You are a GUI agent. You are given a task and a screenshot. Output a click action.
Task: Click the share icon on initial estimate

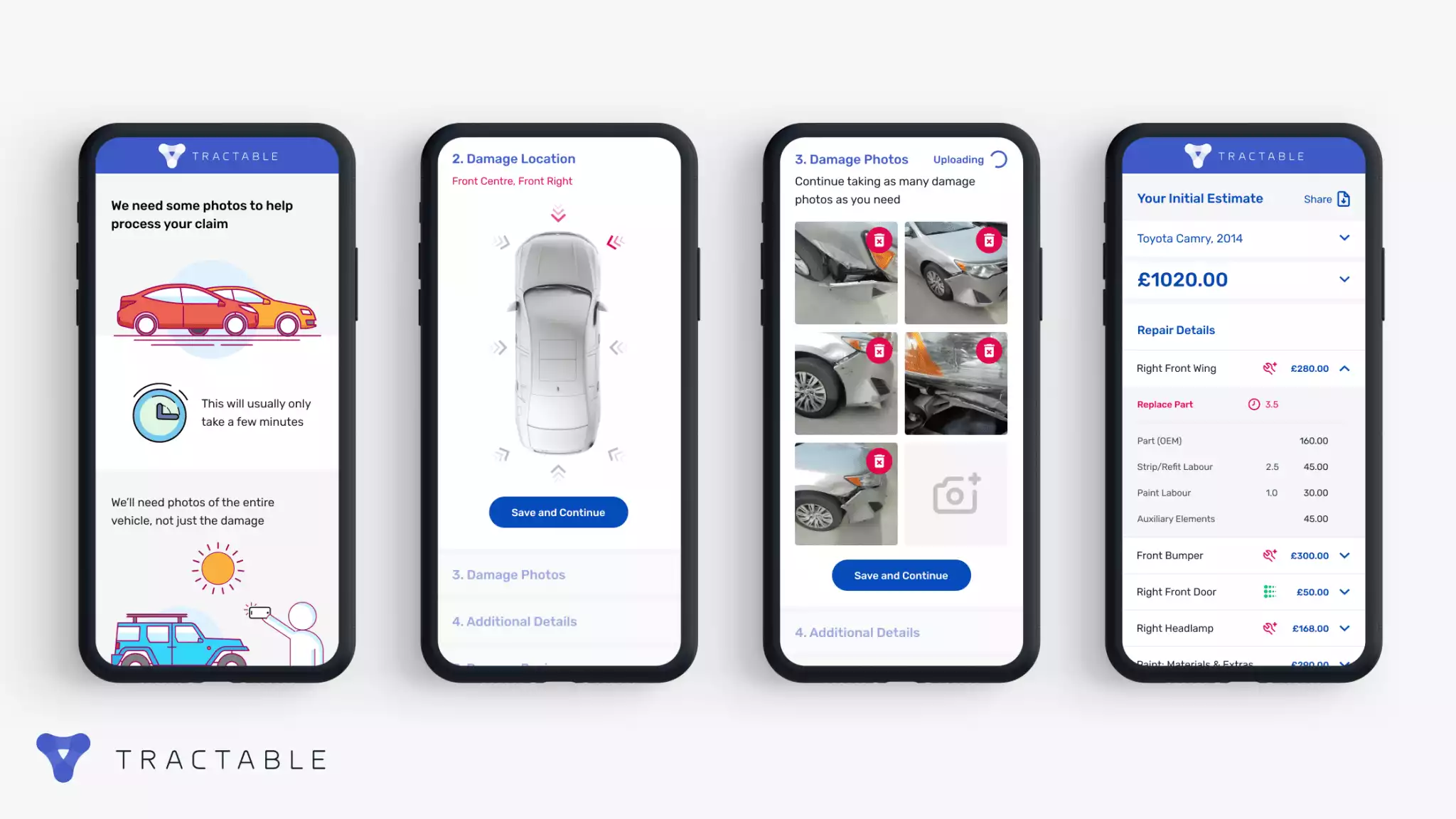(x=1344, y=199)
